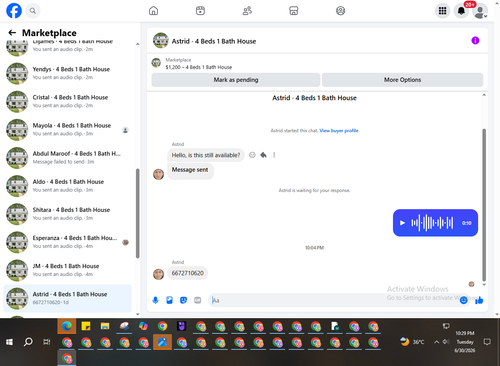Go to Home feed icon
500x366 pixels.
coord(153,11)
